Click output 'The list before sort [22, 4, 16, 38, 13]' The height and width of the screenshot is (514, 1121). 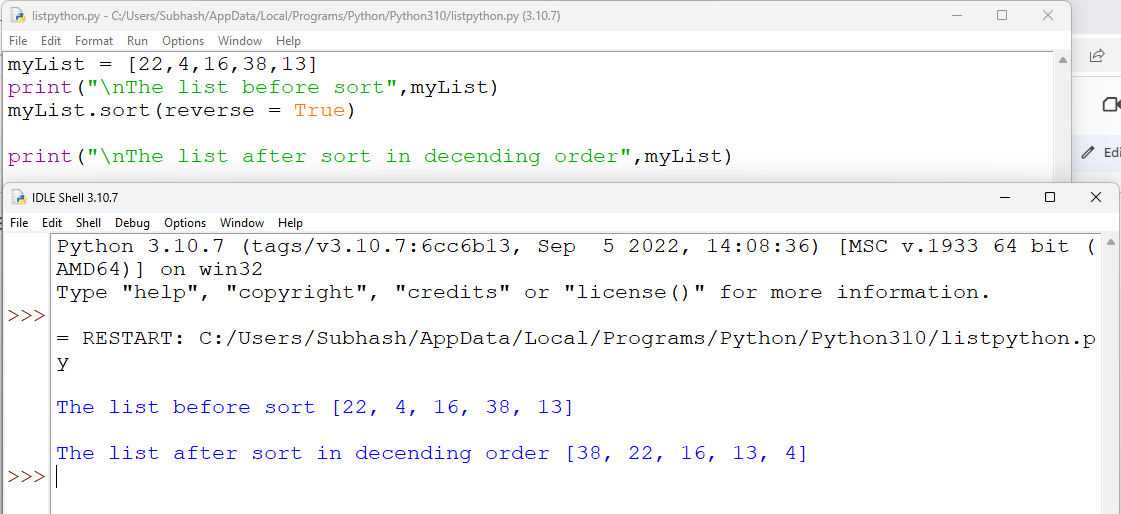tap(315, 407)
